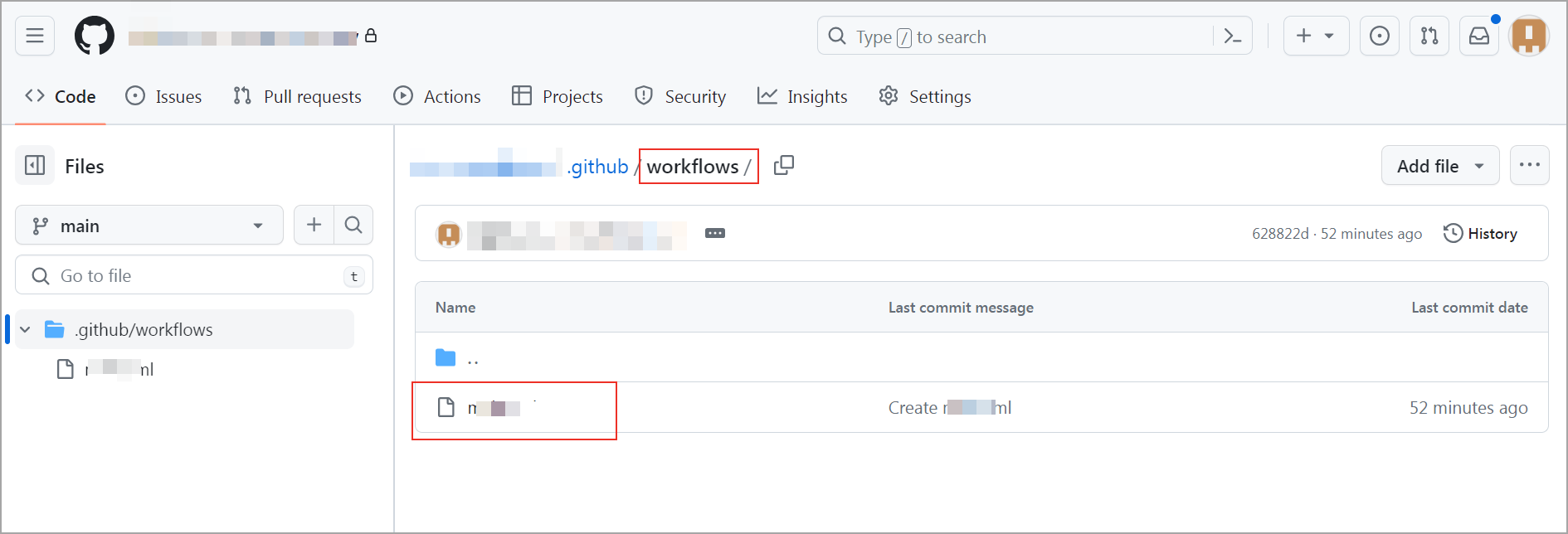Select .github/workflows folder in file tree
1568x534 pixels.
point(184,329)
